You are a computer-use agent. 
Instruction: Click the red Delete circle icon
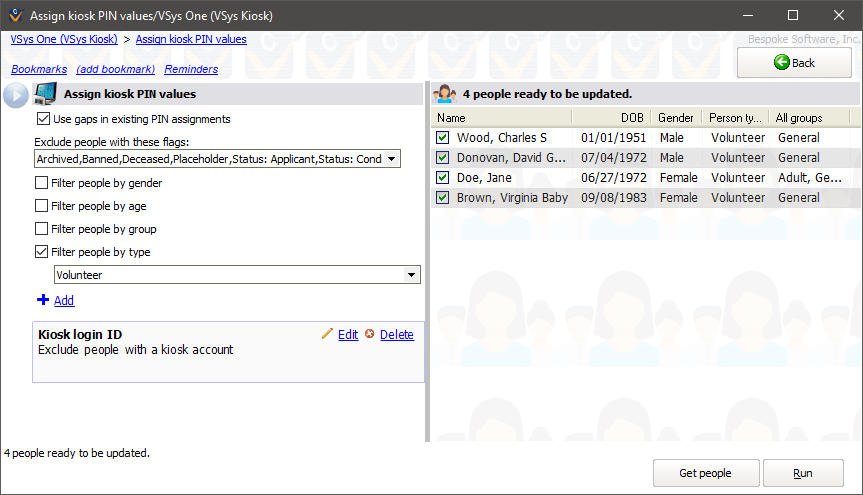click(x=370, y=334)
